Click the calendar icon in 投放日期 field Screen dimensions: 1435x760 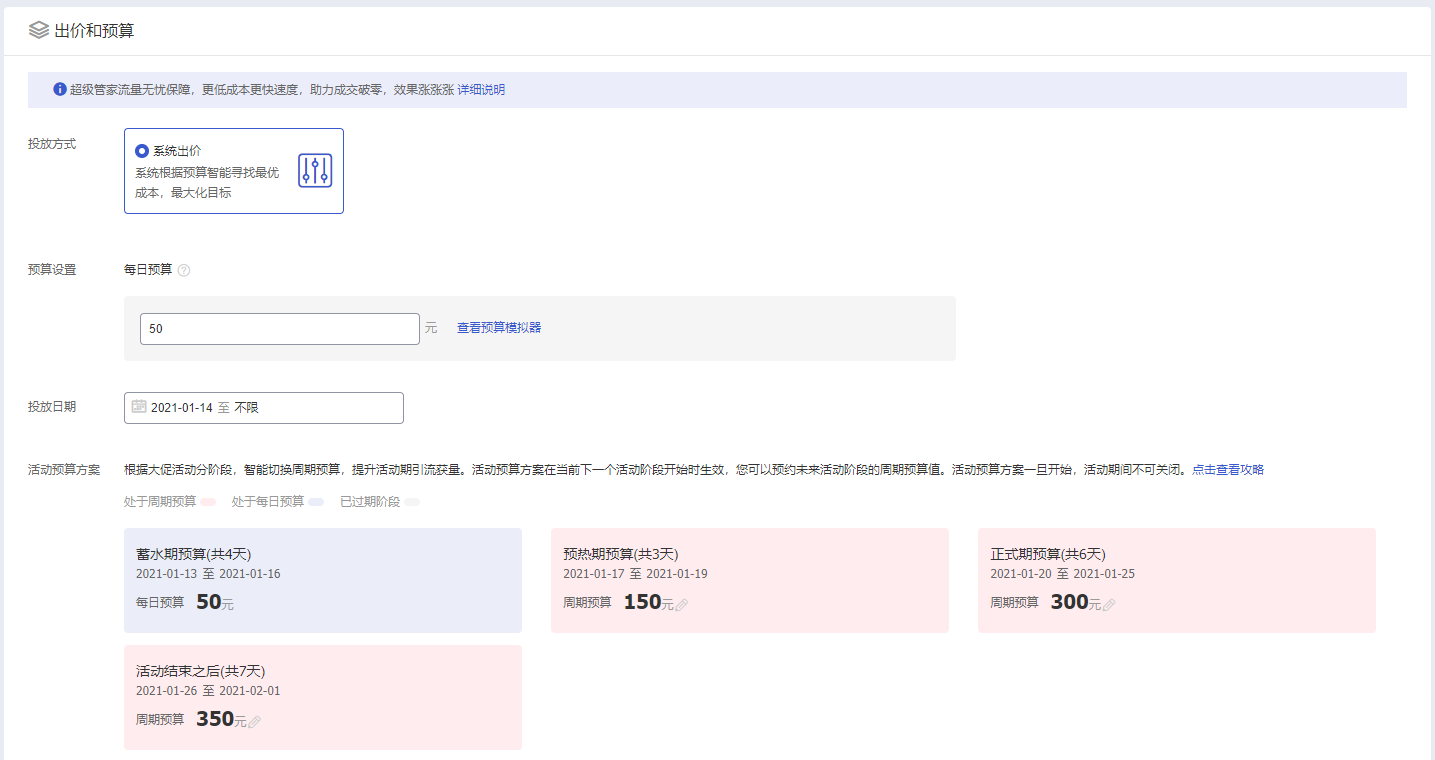[x=139, y=407]
